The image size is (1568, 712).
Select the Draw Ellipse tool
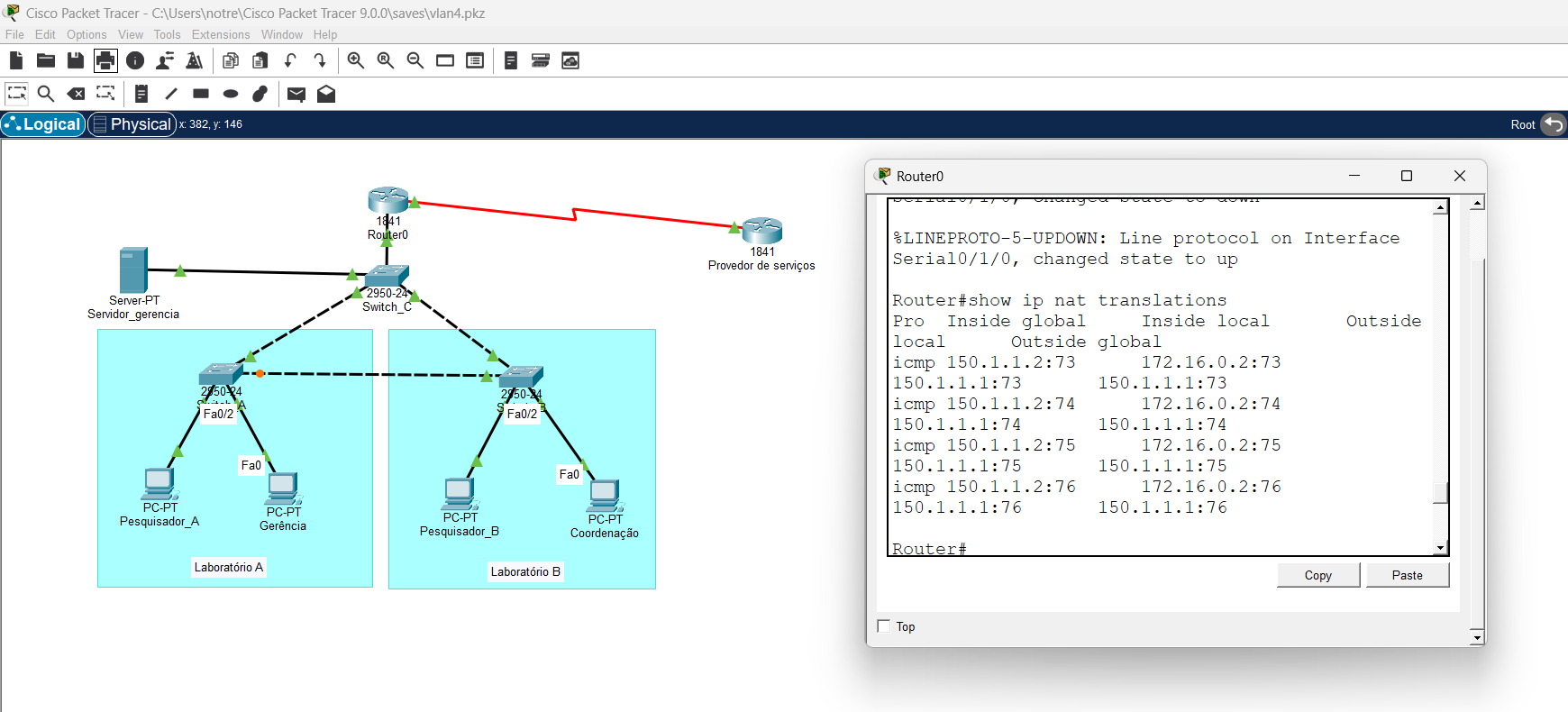coord(231,93)
